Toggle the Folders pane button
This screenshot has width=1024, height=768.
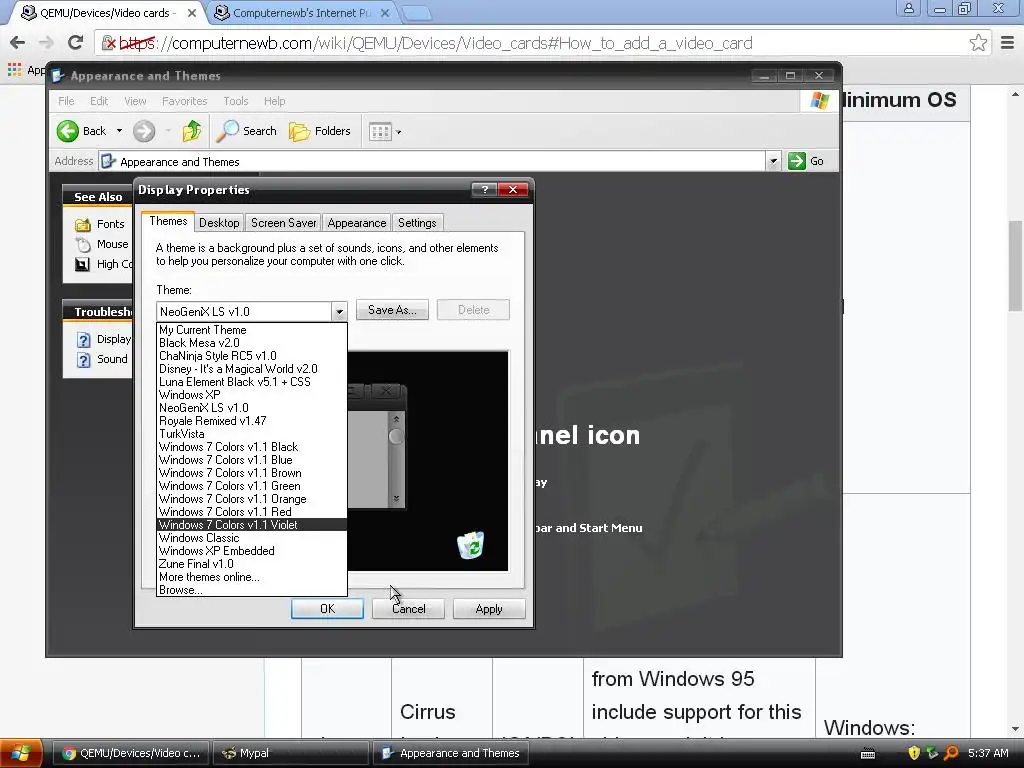tap(320, 131)
